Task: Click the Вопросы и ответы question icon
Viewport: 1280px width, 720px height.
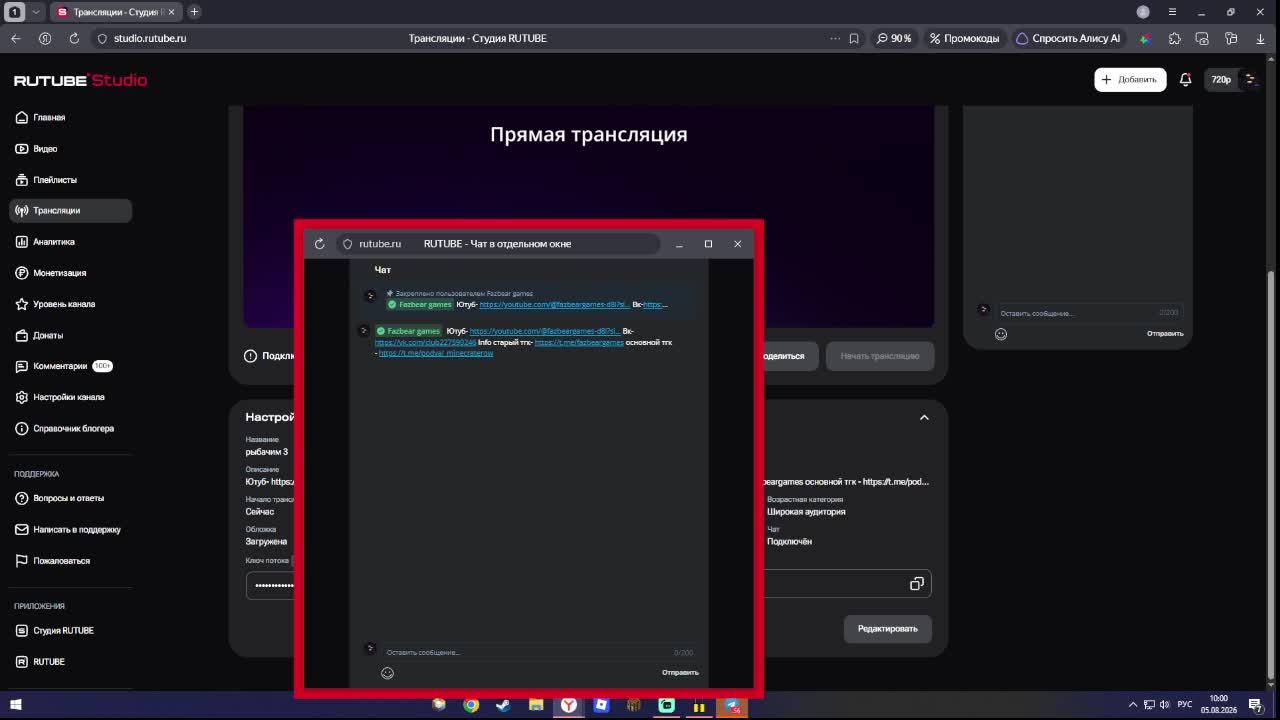Action: (22, 498)
